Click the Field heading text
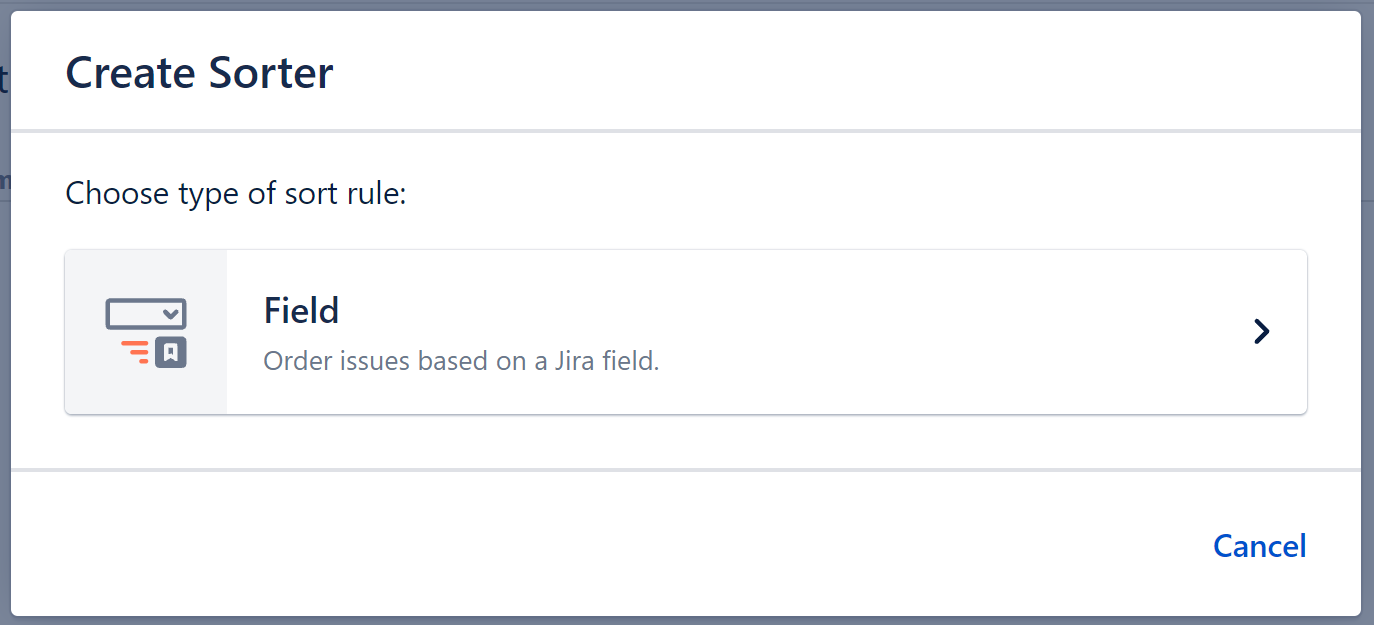Image resolution: width=1374 pixels, height=625 pixels. (x=300, y=310)
